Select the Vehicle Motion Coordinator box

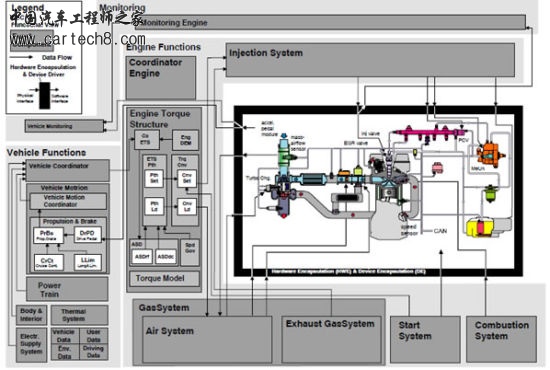click(68, 201)
